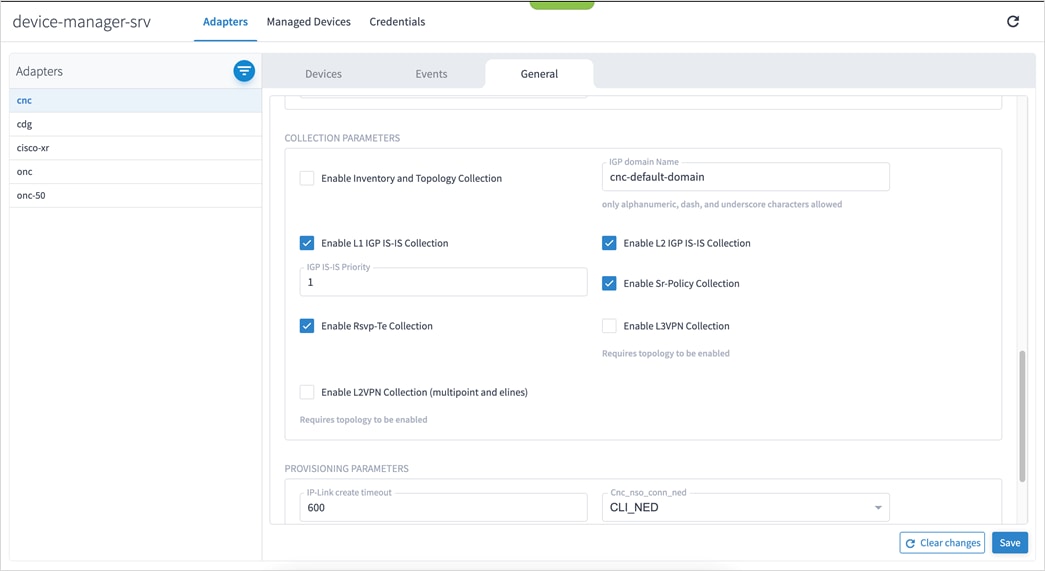Image resolution: width=1045 pixels, height=571 pixels.
Task: Open the Credentials tab
Action: click(397, 22)
